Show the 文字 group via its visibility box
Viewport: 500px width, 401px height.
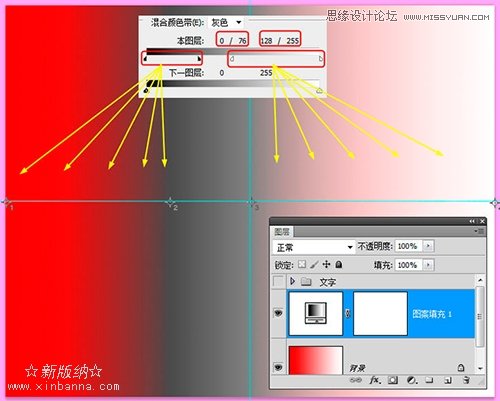click(x=278, y=282)
